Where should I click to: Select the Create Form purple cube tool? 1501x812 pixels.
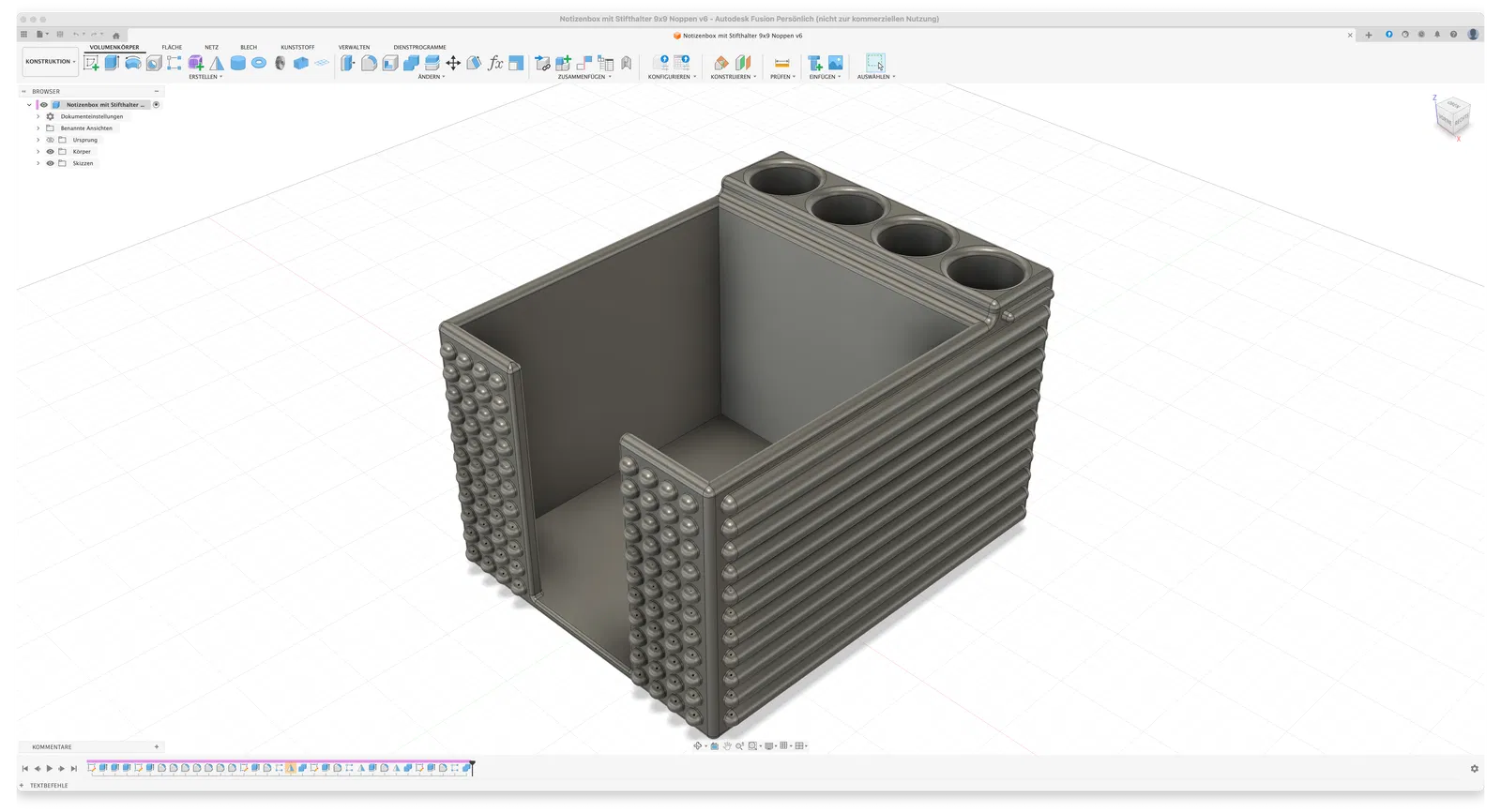pyautogui.click(x=196, y=63)
